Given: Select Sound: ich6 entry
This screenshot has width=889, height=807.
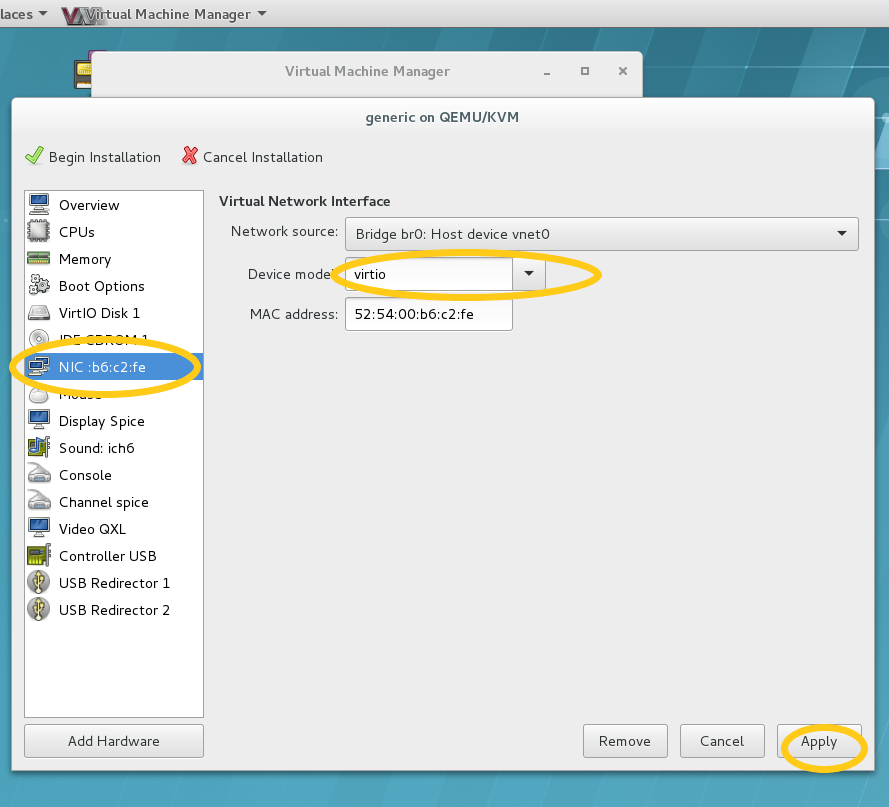Looking at the screenshot, I should tap(114, 448).
